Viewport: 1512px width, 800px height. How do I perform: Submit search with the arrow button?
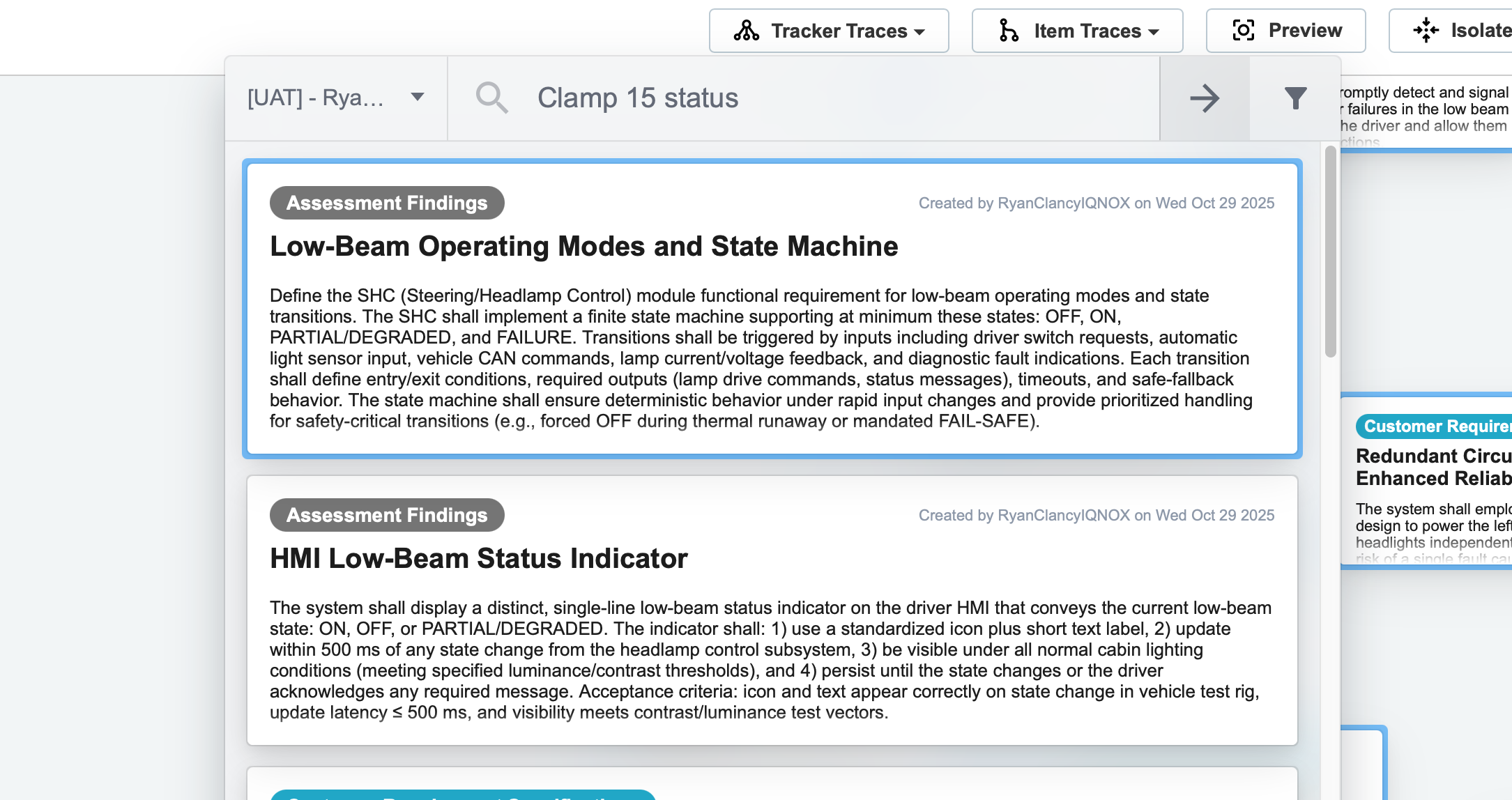pyautogui.click(x=1204, y=98)
